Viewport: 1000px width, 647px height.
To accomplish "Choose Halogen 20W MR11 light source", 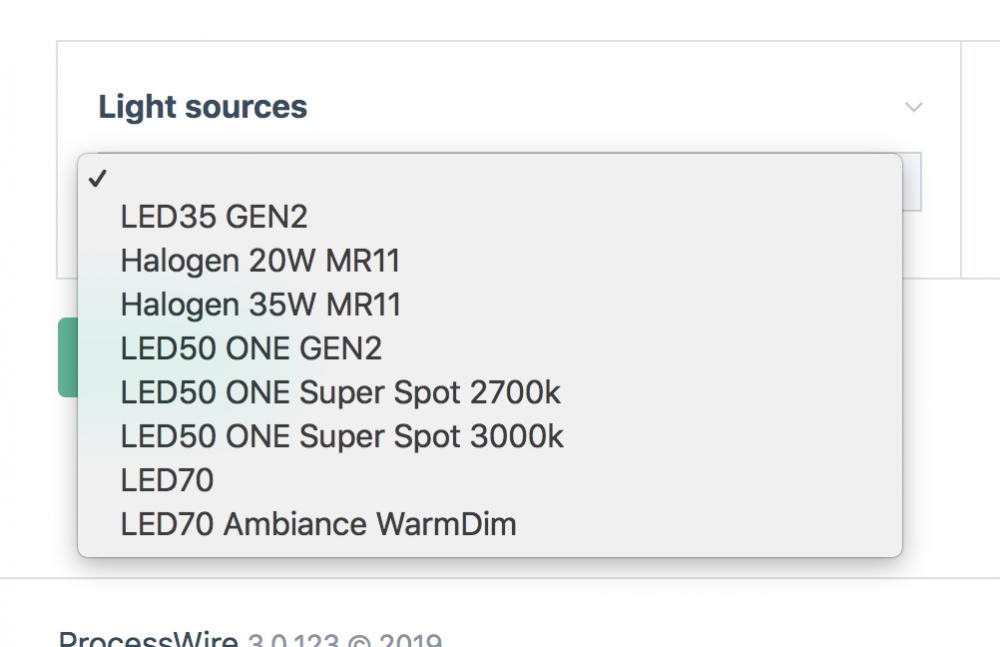I will click(x=260, y=260).
